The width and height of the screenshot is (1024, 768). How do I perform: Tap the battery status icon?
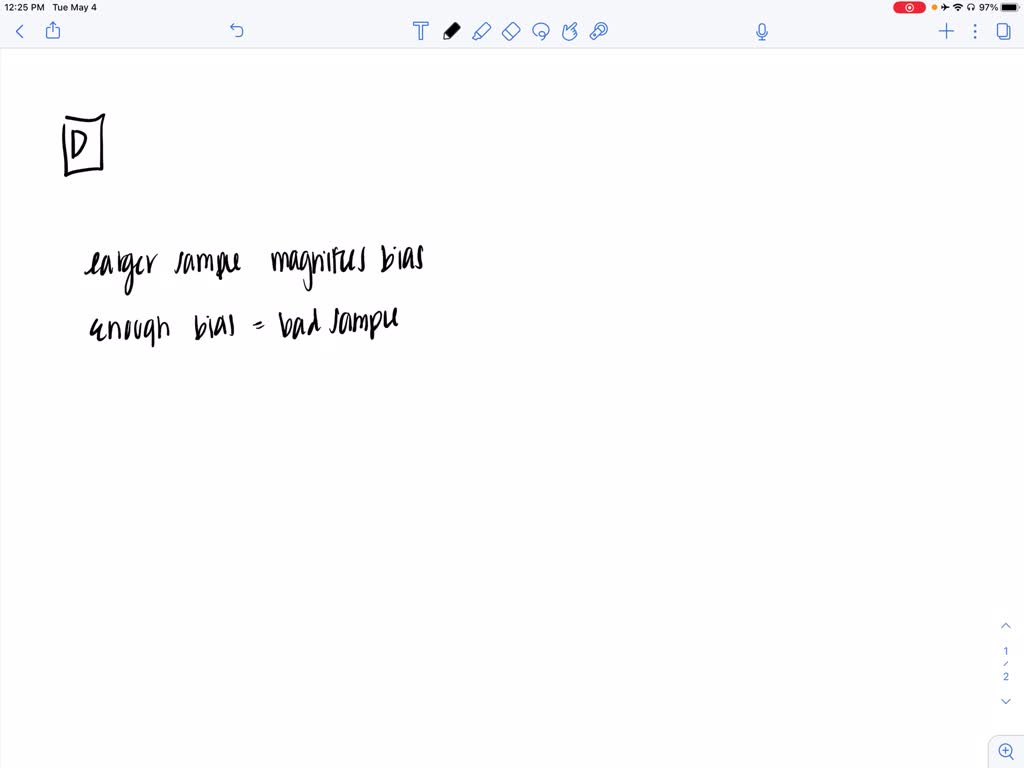click(x=1009, y=7)
